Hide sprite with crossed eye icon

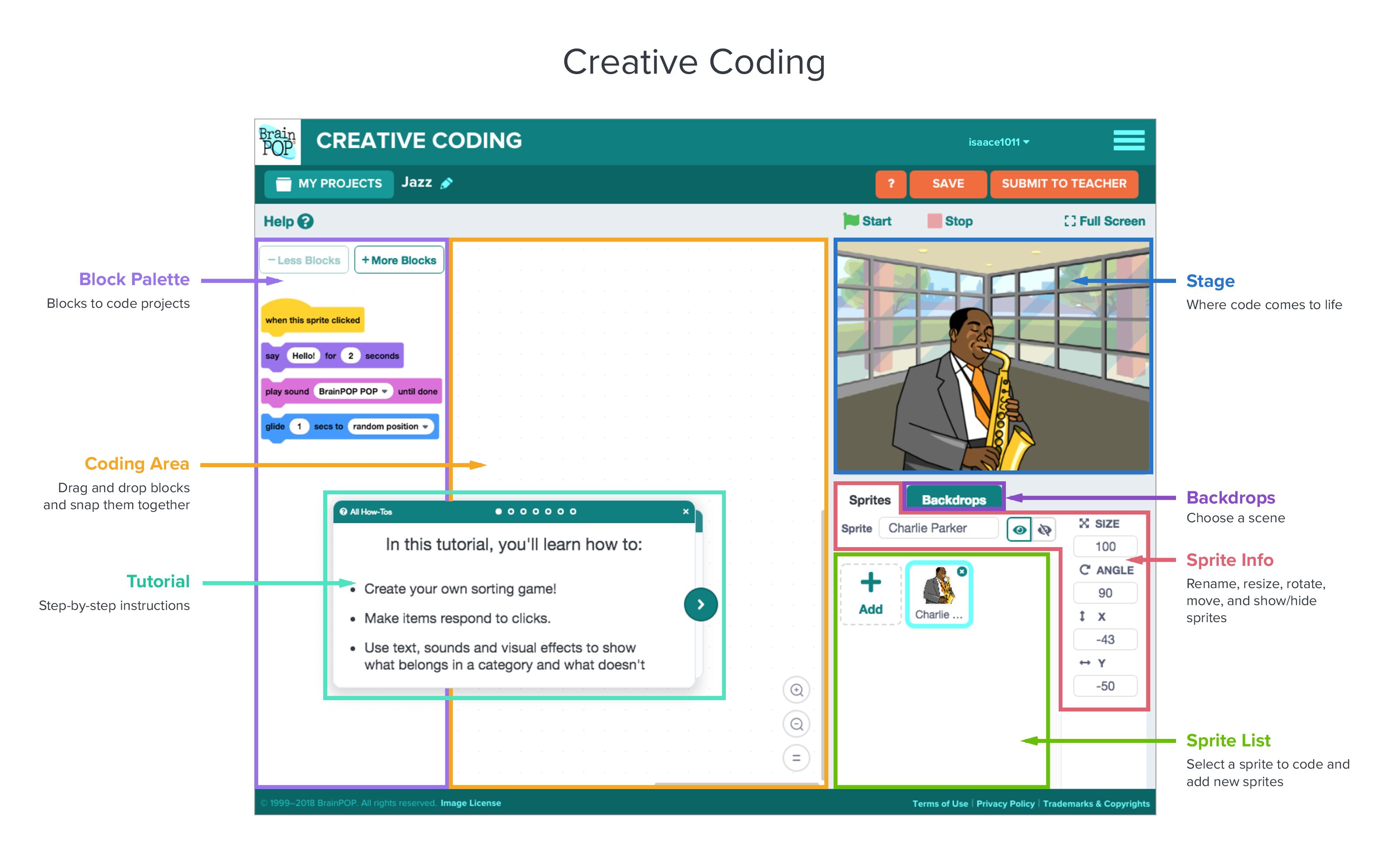[x=1044, y=529]
